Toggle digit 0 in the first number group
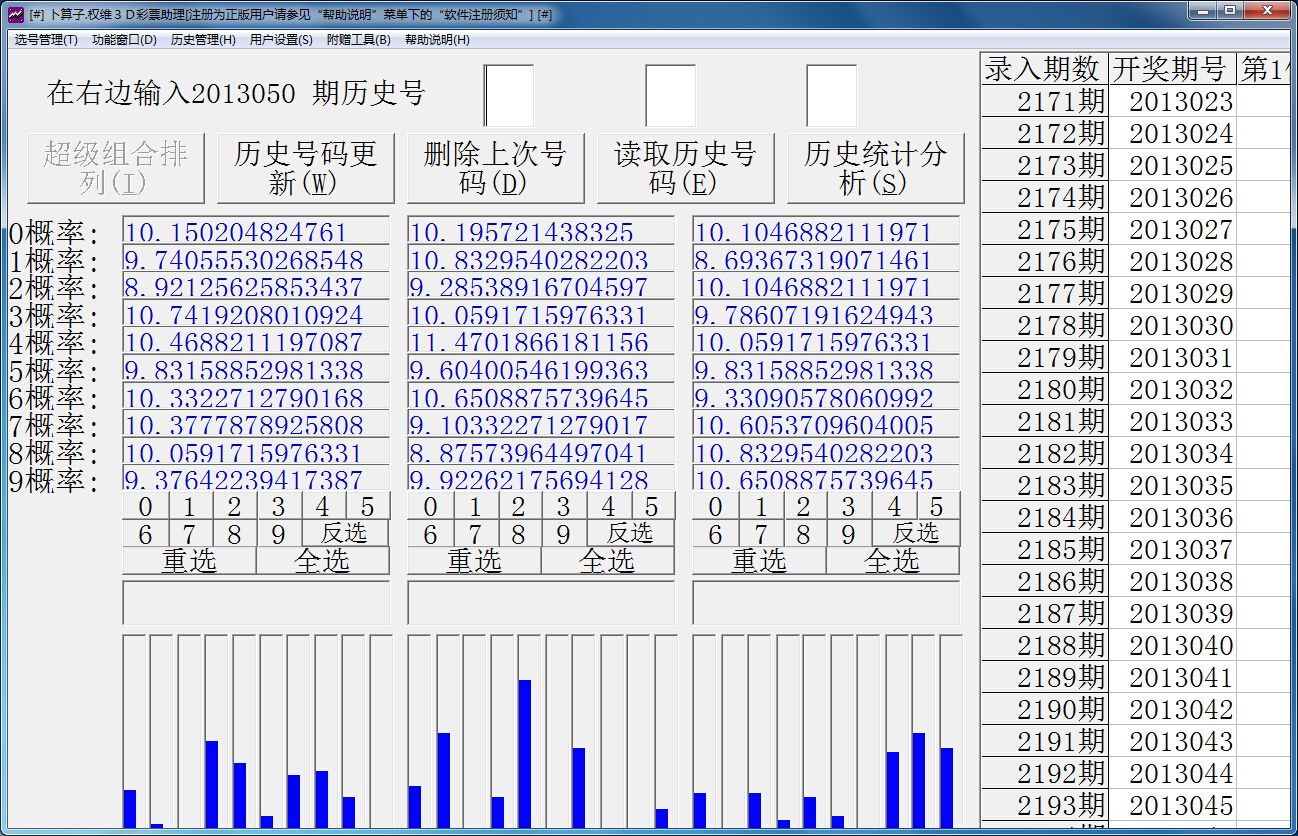 (145, 506)
